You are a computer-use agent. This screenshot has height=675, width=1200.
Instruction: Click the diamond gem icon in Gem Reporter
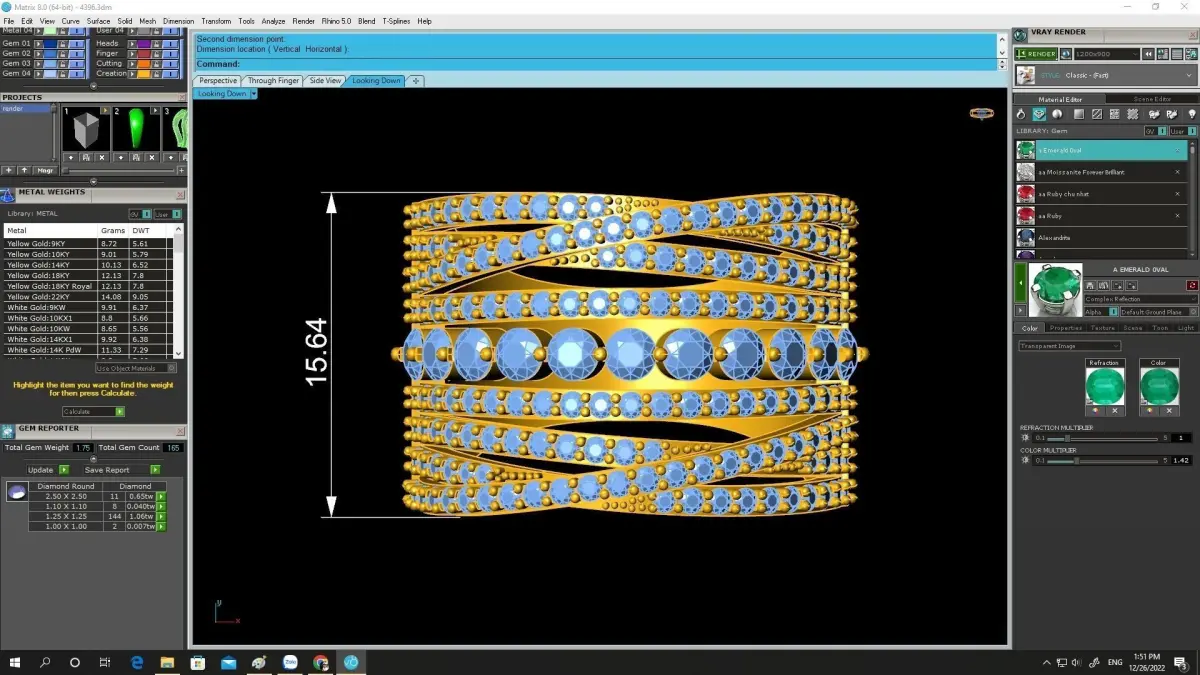click(x=16, y=491)
